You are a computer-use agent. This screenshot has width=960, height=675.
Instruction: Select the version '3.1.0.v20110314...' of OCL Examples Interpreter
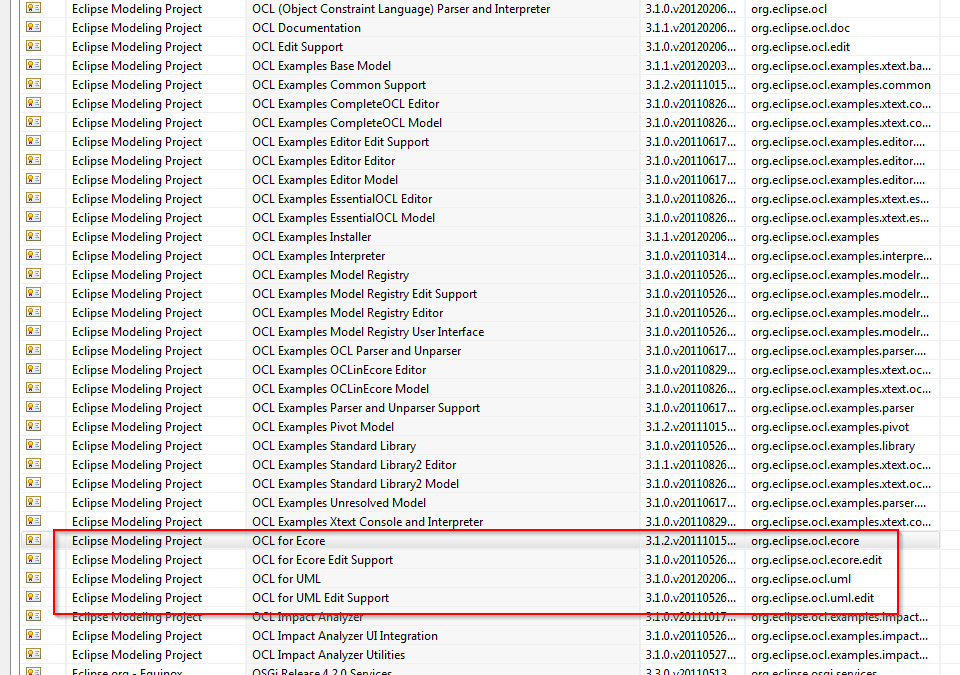691,256
